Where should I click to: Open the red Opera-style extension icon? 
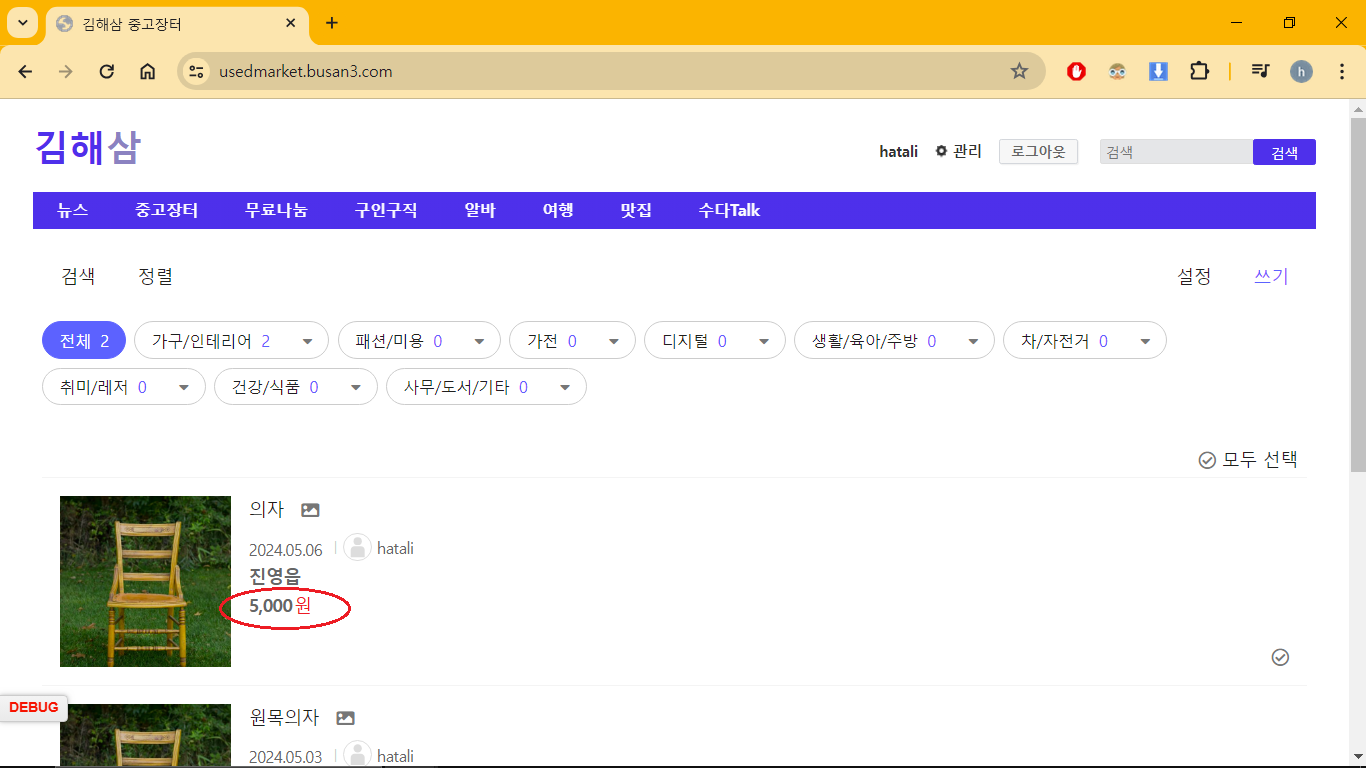[1076, 71]
